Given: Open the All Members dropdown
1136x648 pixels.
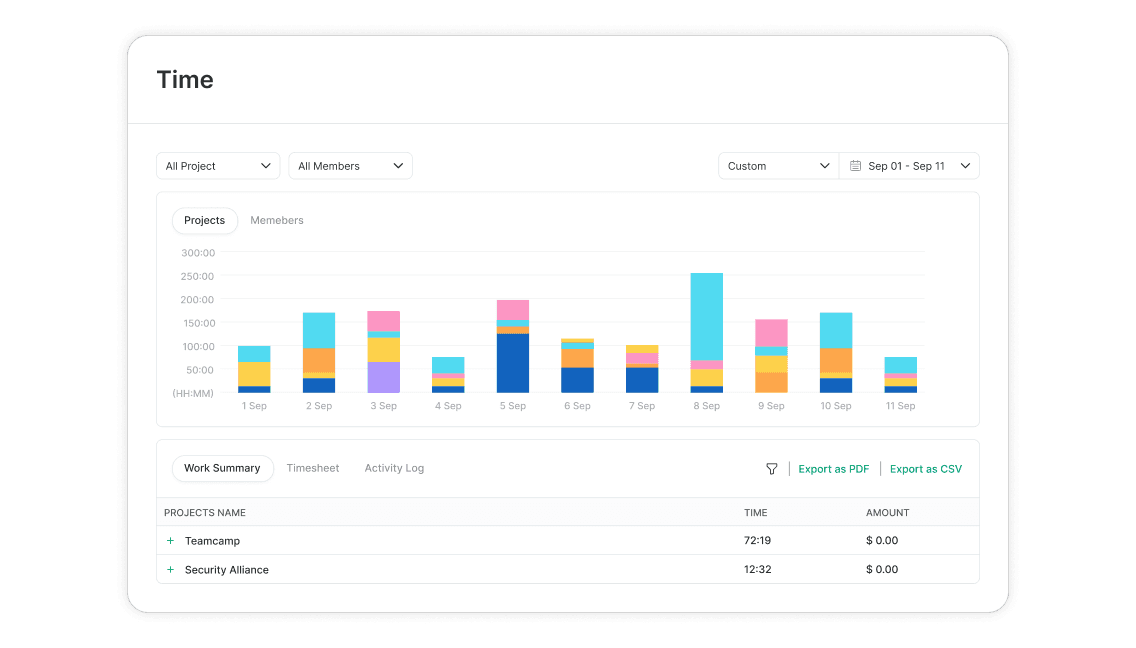Looking at the screenshot, I should tap(350, 166).
